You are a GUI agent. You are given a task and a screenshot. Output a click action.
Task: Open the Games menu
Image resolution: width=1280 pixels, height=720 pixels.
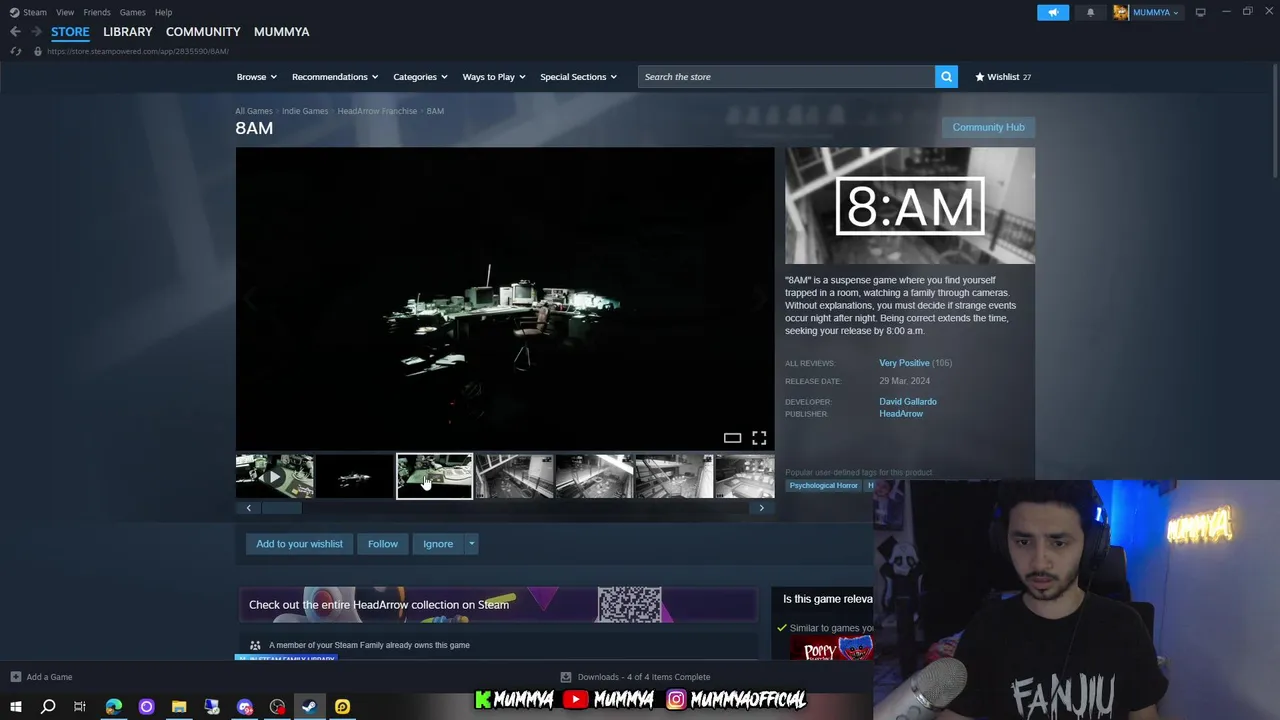click(x=132, y=12)
